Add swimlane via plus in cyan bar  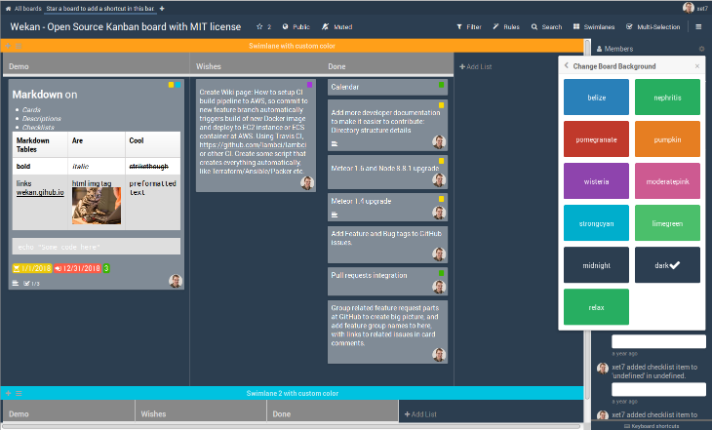[8, 394]
